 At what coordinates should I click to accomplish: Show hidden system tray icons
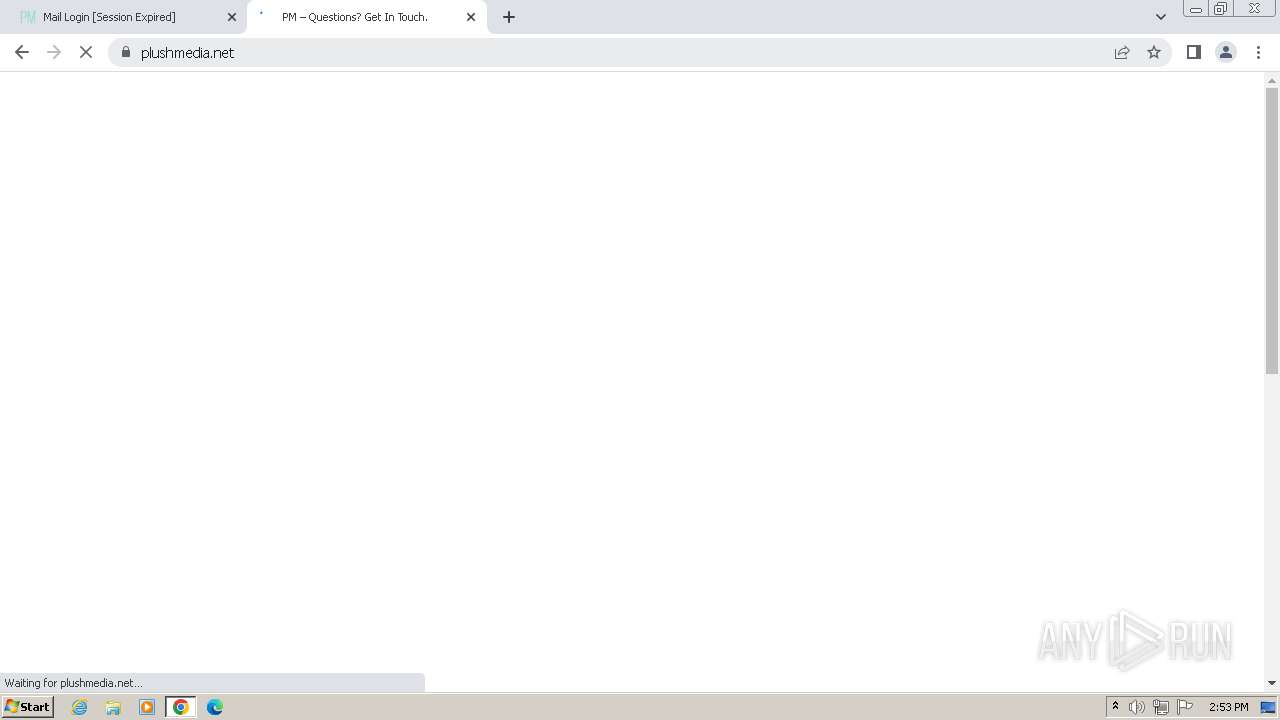point(1115,707)
